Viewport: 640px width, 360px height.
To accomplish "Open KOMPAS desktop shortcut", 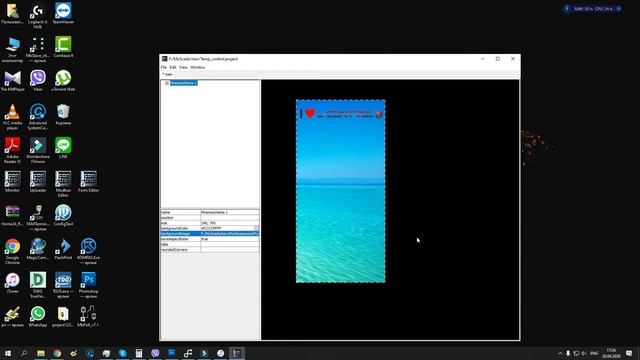I will pyautogui.click(x=89, y=251).
